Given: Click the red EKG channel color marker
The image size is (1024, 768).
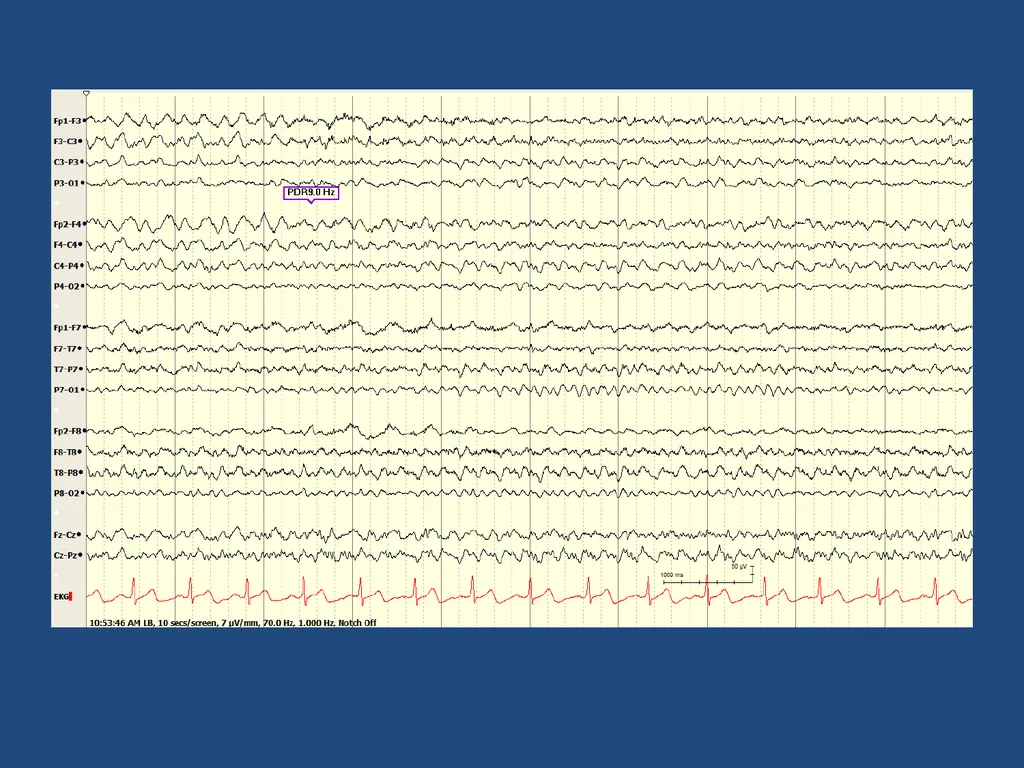Looking at the screenshot, I should pos(71,596).
